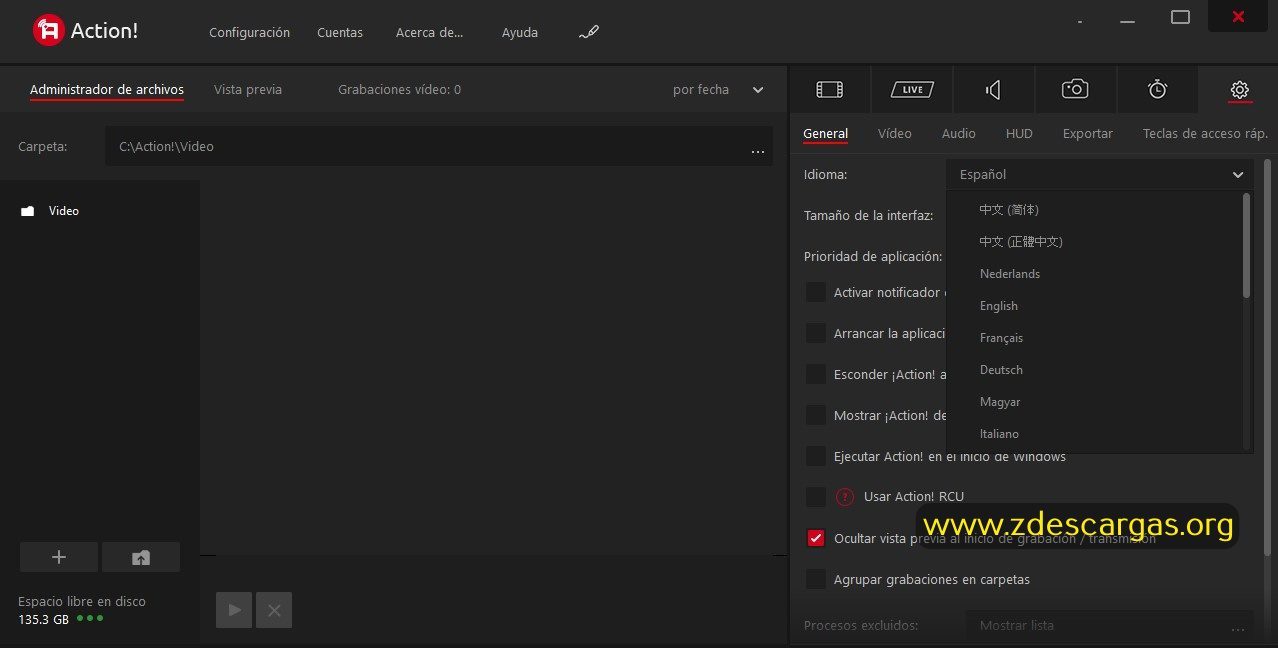Open the video recording mode tab icon
The image size is (1278, 648).
tap(830, 89)
